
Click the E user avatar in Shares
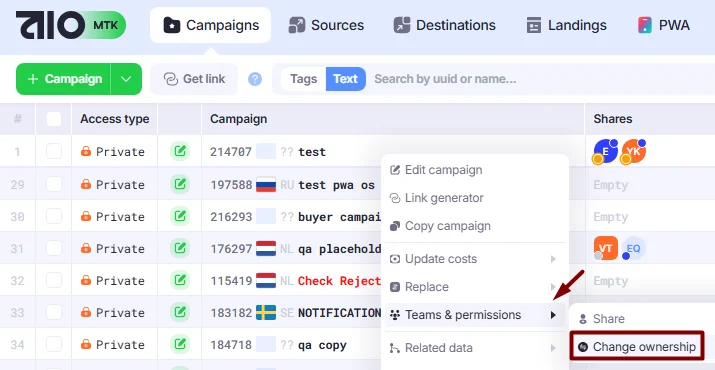pyautogui.click(x=606, y=151)
